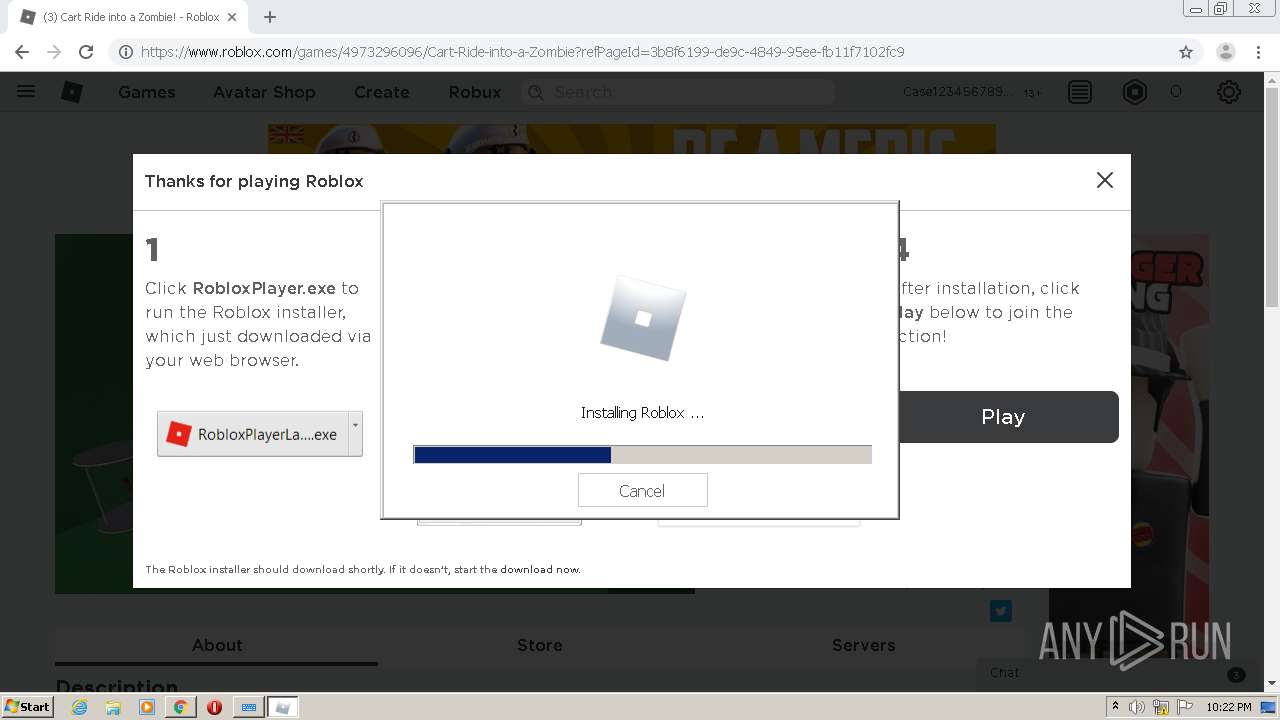1280x720 pixels.
Task: Open the Roblox settings gear
Action: pyautogui.click(x=1229, y=92)
